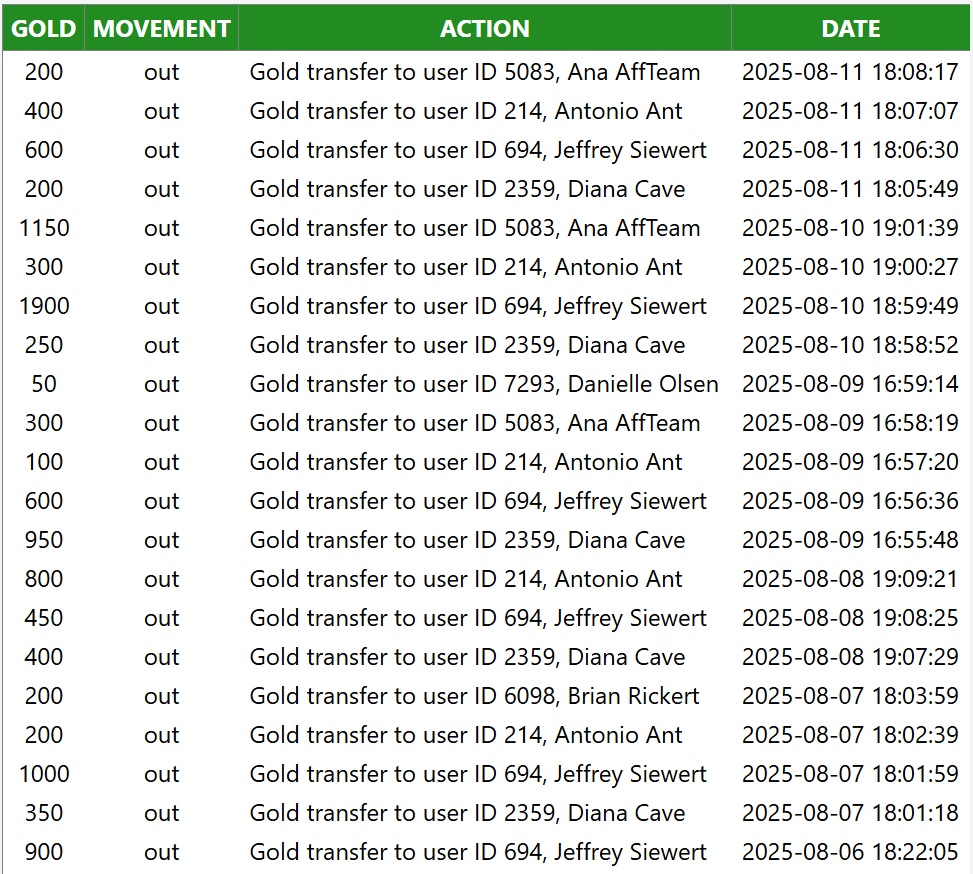Click the 50 gold amount cell
This screenshot has width=973, height=874.
tap(44, 384)
